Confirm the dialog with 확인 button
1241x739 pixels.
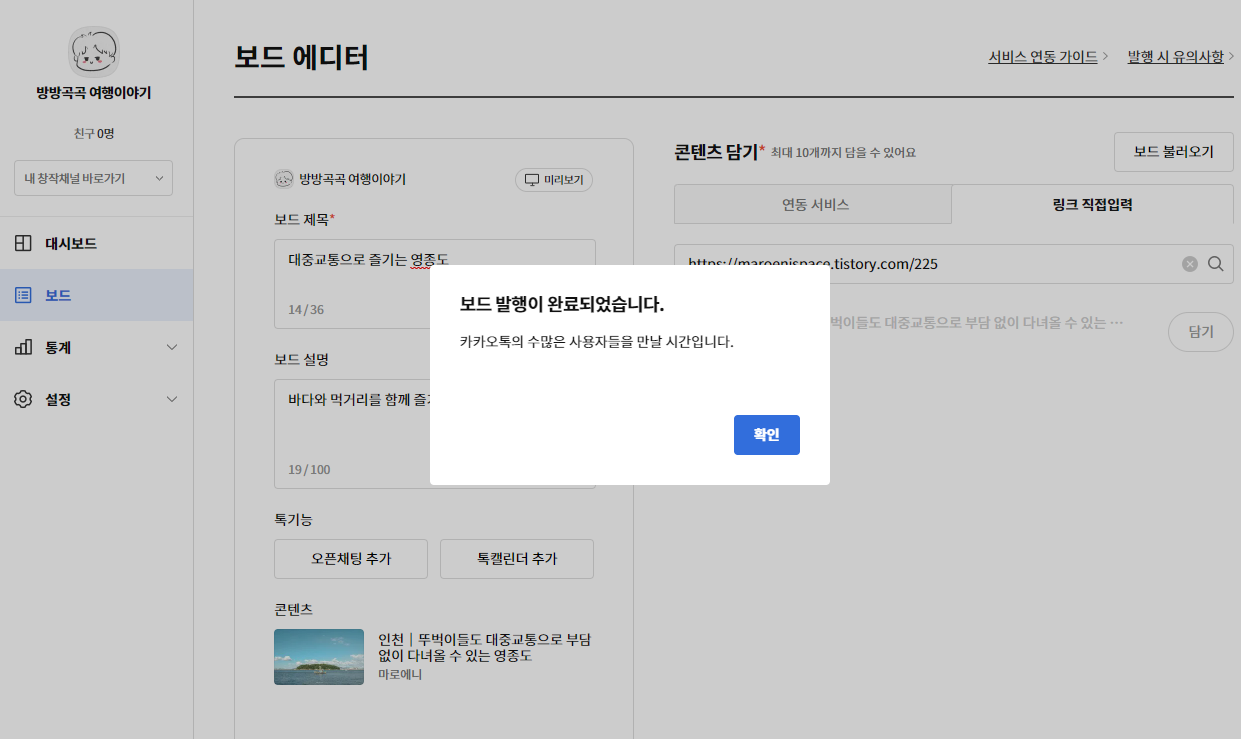766,434
